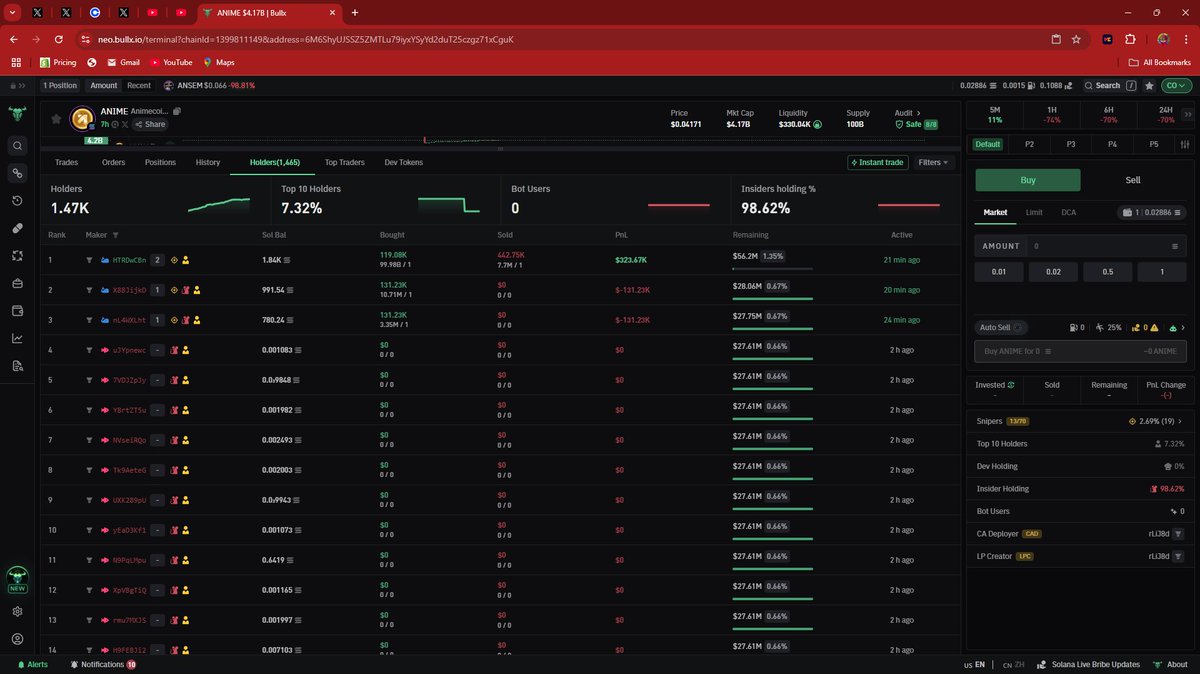Open the preset settings sliders icon
This screenshot has width=1200, height=674.
coord(1185,144)
